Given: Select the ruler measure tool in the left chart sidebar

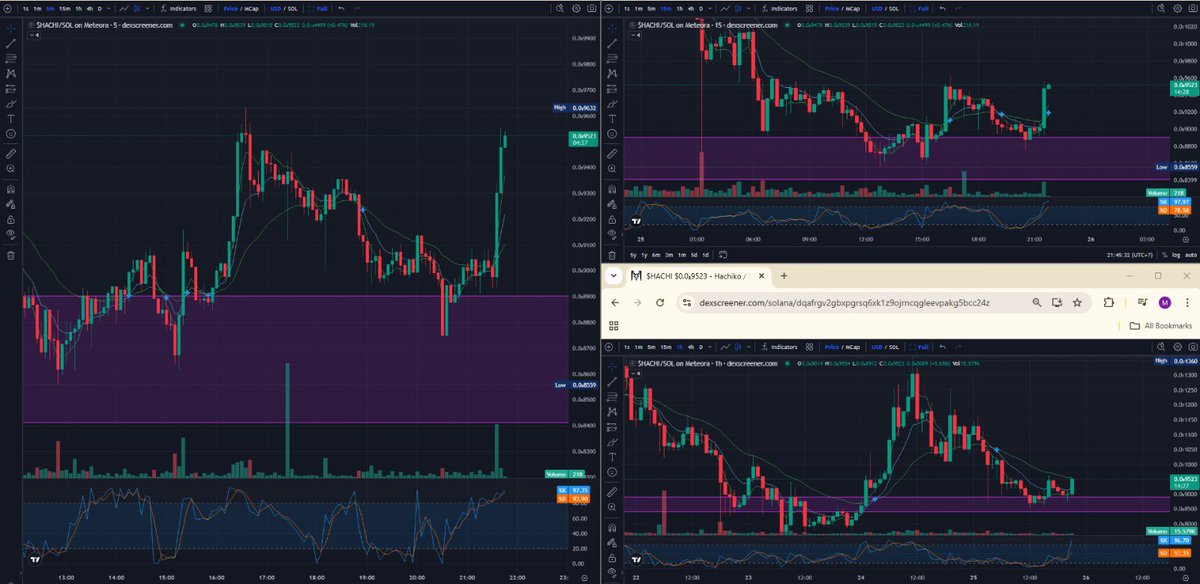Looking at the screenshot, I should [11, 154].
